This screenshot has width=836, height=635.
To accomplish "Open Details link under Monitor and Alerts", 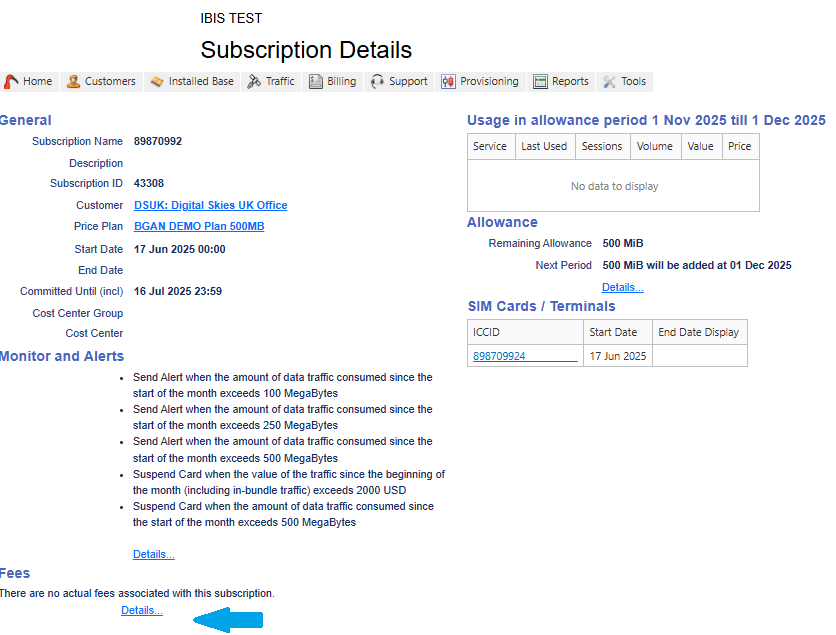I will [x=153, y=554].
